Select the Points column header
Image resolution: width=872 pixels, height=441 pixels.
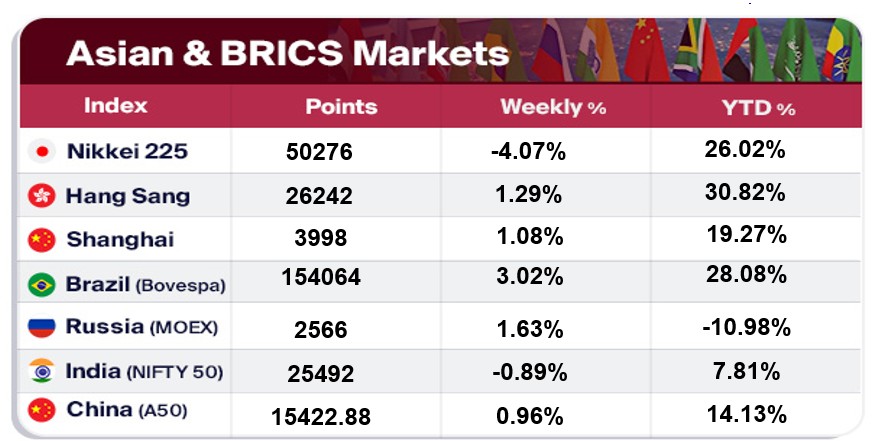click(341, 106)
